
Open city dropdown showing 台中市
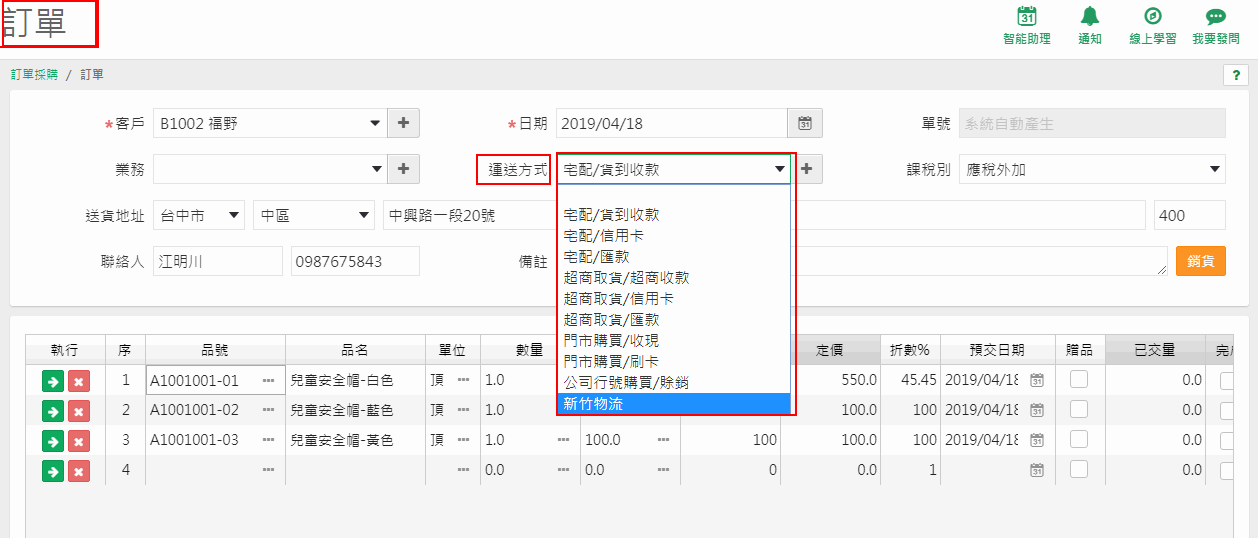point(199,215)
